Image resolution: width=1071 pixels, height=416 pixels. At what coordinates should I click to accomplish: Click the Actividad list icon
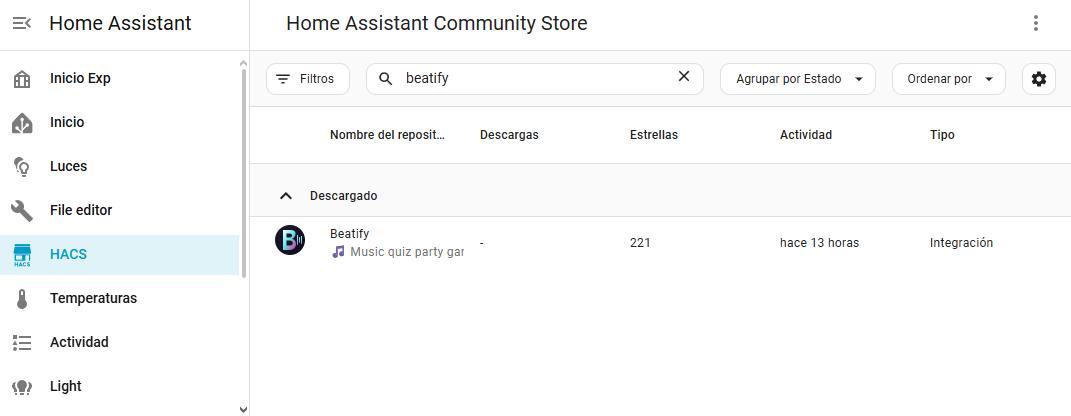coord(22,342)
